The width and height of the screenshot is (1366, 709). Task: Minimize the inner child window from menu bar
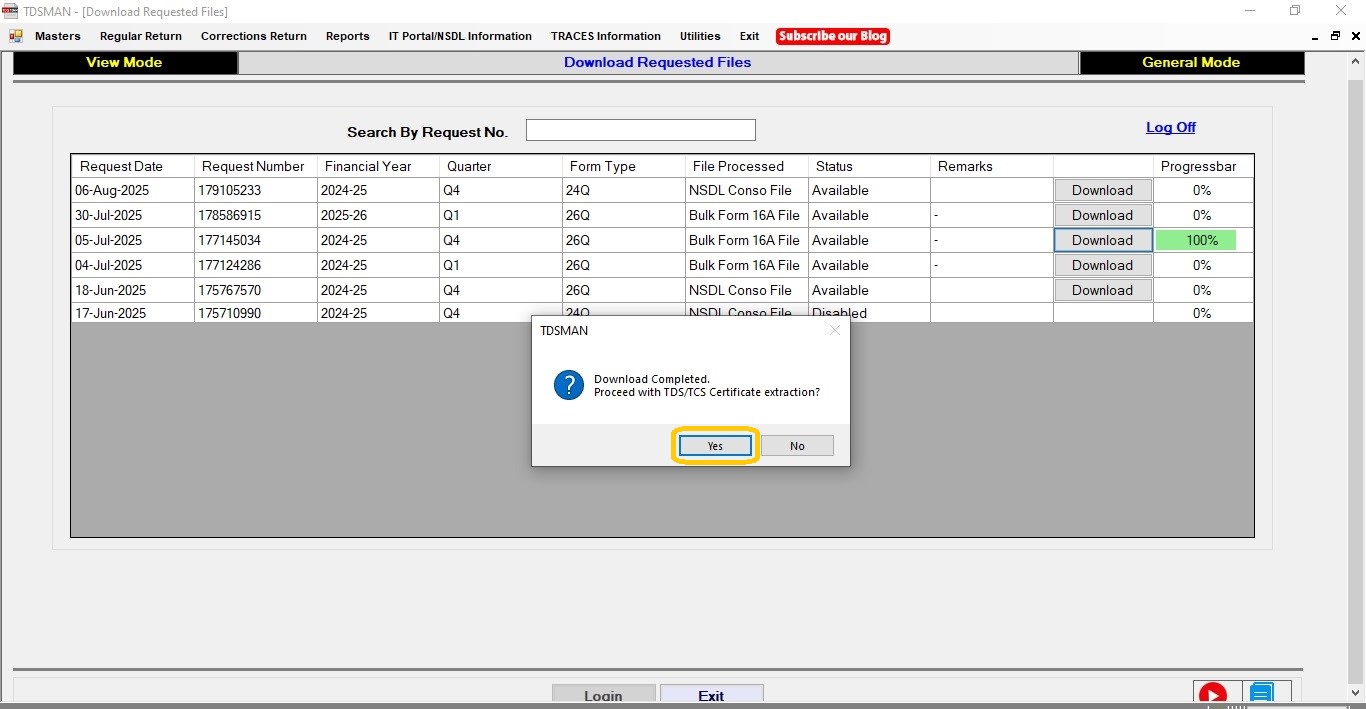click(x=1315, y=36)
